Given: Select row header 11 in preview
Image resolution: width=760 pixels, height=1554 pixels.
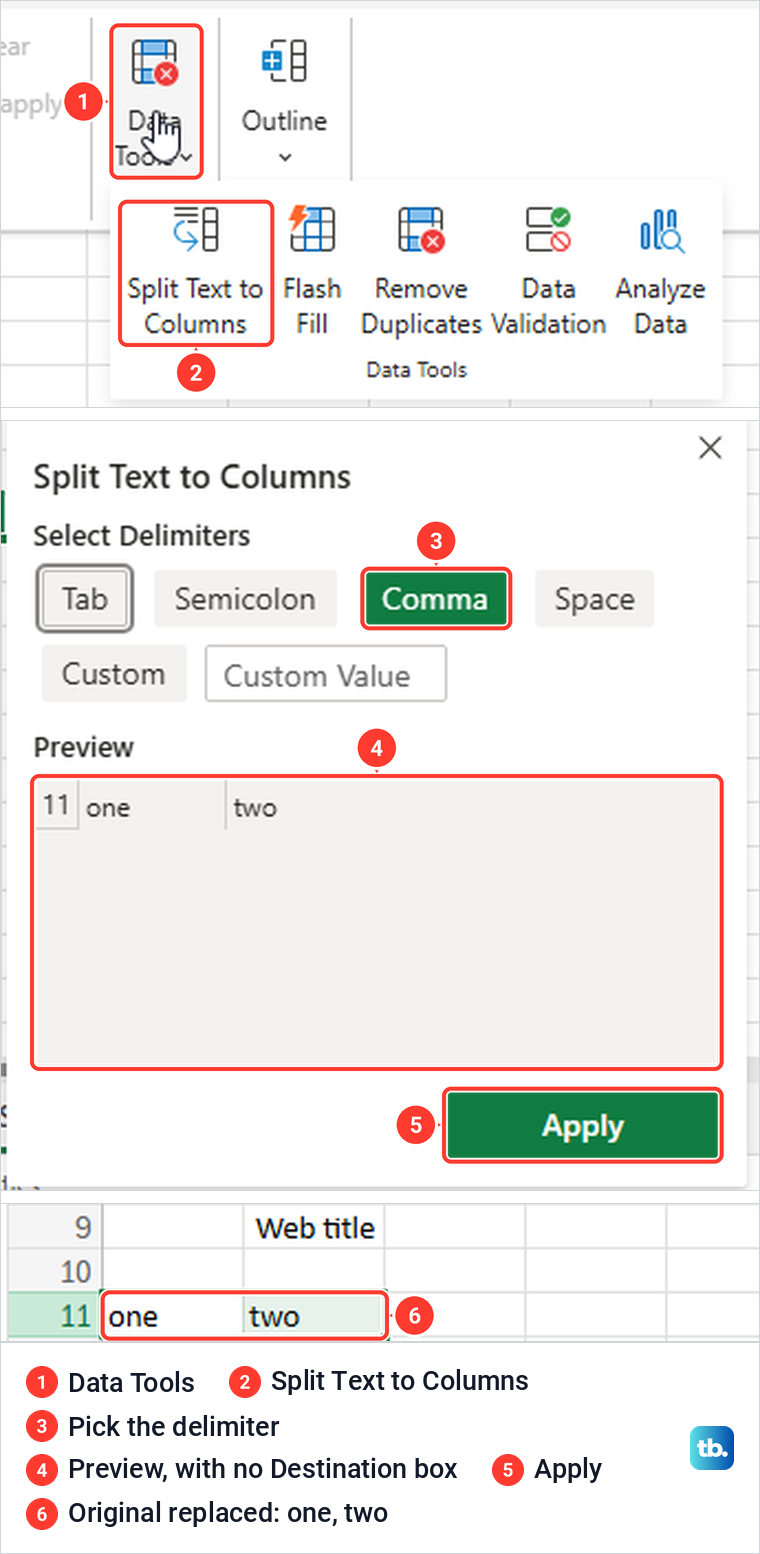Looking at the screenshot, I should tap(57, 806).
